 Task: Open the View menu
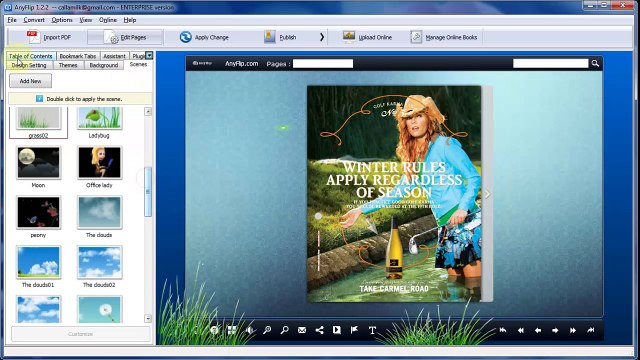click(85, 20)
